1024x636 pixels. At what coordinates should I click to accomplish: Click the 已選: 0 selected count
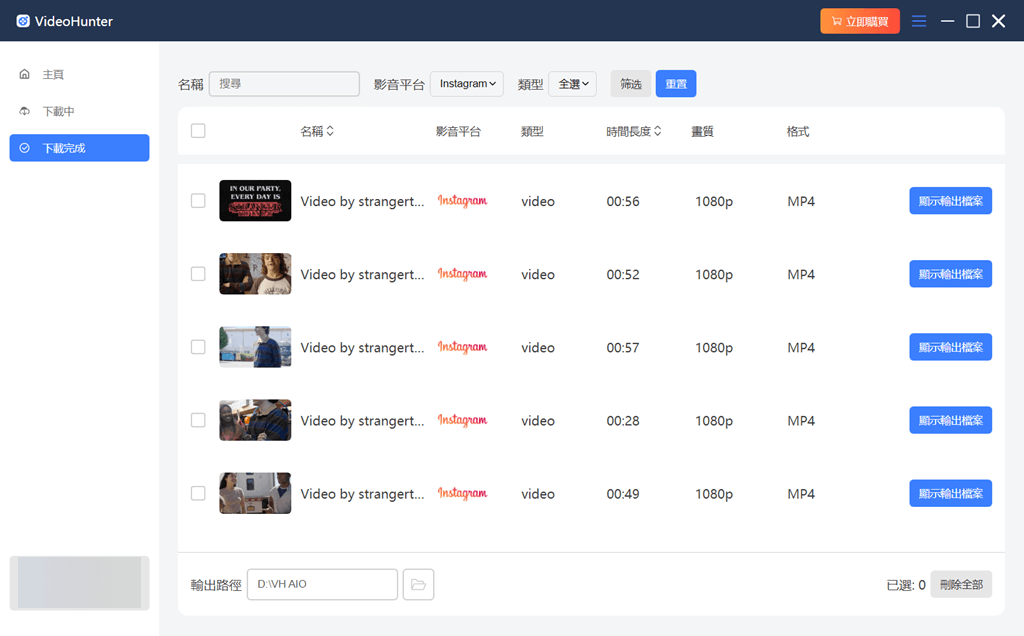click(x=906, y=585)
